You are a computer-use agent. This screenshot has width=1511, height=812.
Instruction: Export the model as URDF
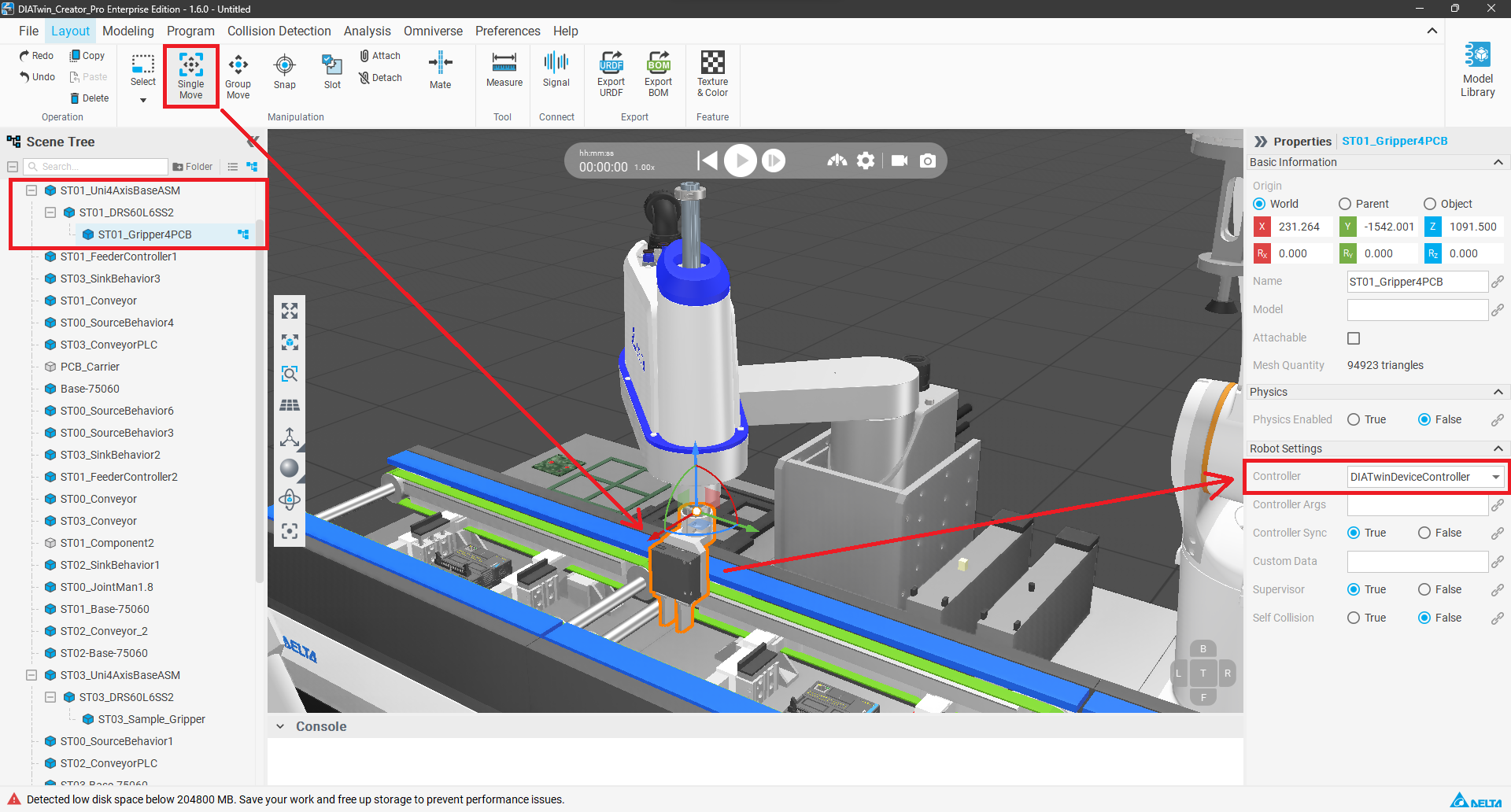click(x=611, y=75)
